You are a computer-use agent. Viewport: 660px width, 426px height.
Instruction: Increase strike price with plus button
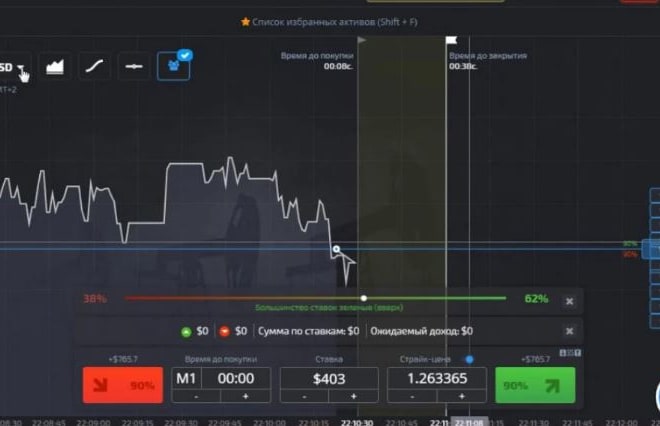(x=462, y=396)
